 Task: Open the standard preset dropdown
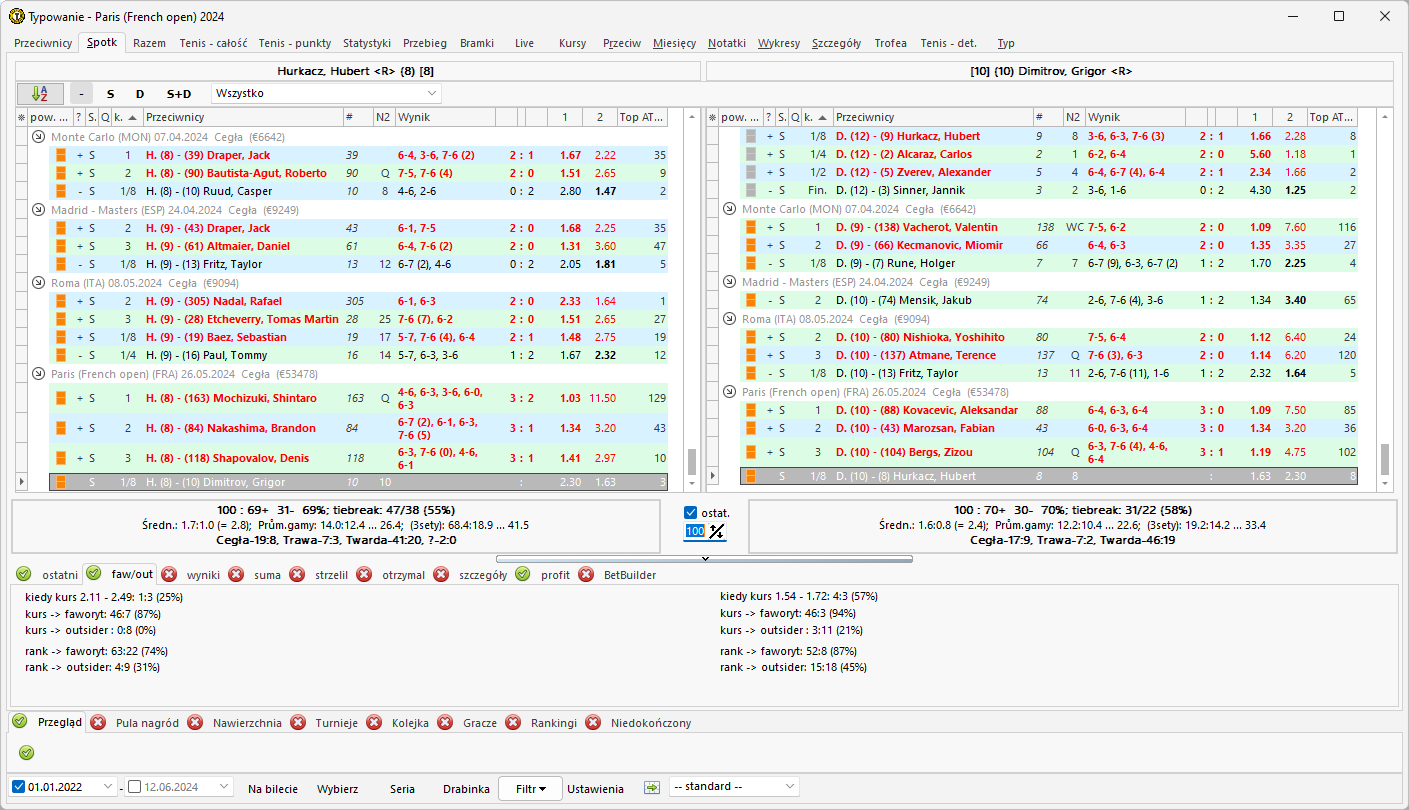(734, 787)
